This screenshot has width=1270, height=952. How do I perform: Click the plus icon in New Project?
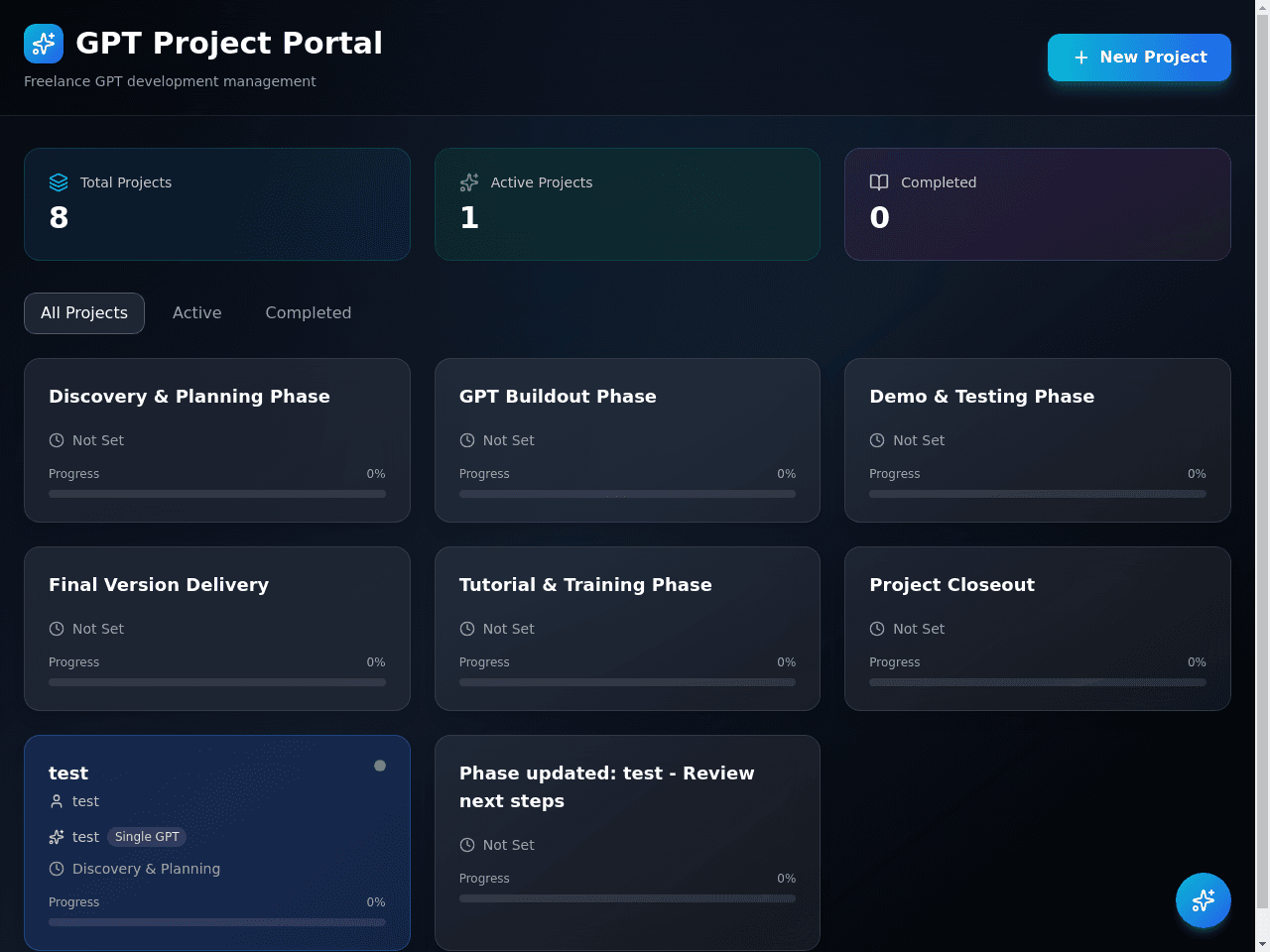[x=1081, y=58]
